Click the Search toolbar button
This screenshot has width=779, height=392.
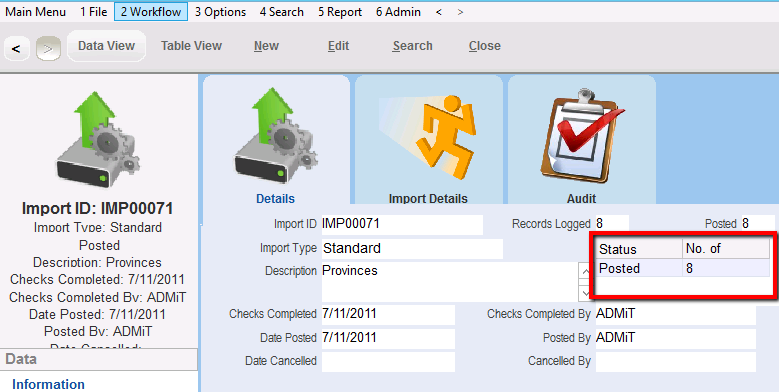coord(412,46)
